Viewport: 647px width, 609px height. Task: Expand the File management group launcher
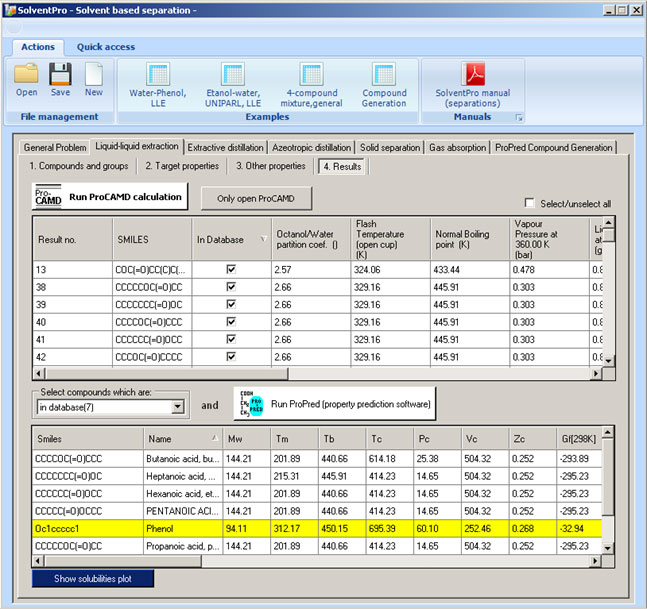[x=519, y=118]
